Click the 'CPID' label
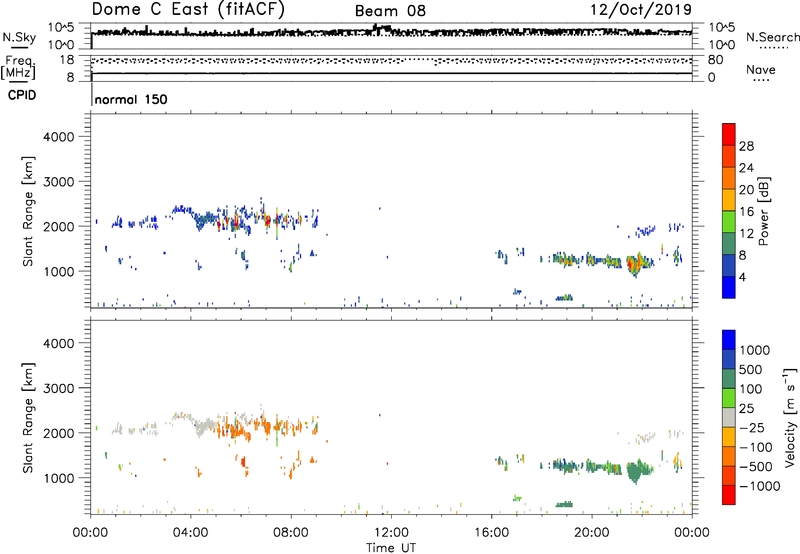This screenshot has height=554, width=800. click(21, 95)
